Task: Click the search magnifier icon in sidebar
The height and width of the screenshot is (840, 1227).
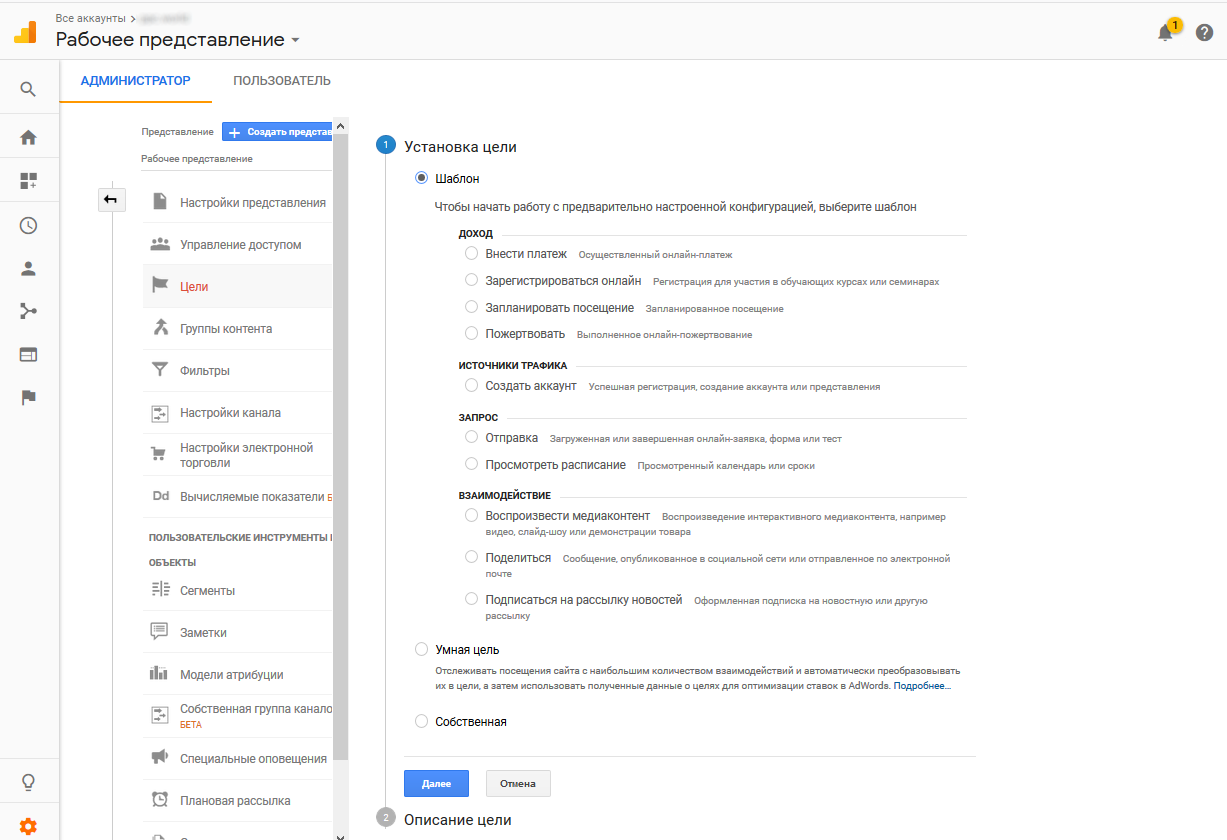Action: (x=28, y=89)
